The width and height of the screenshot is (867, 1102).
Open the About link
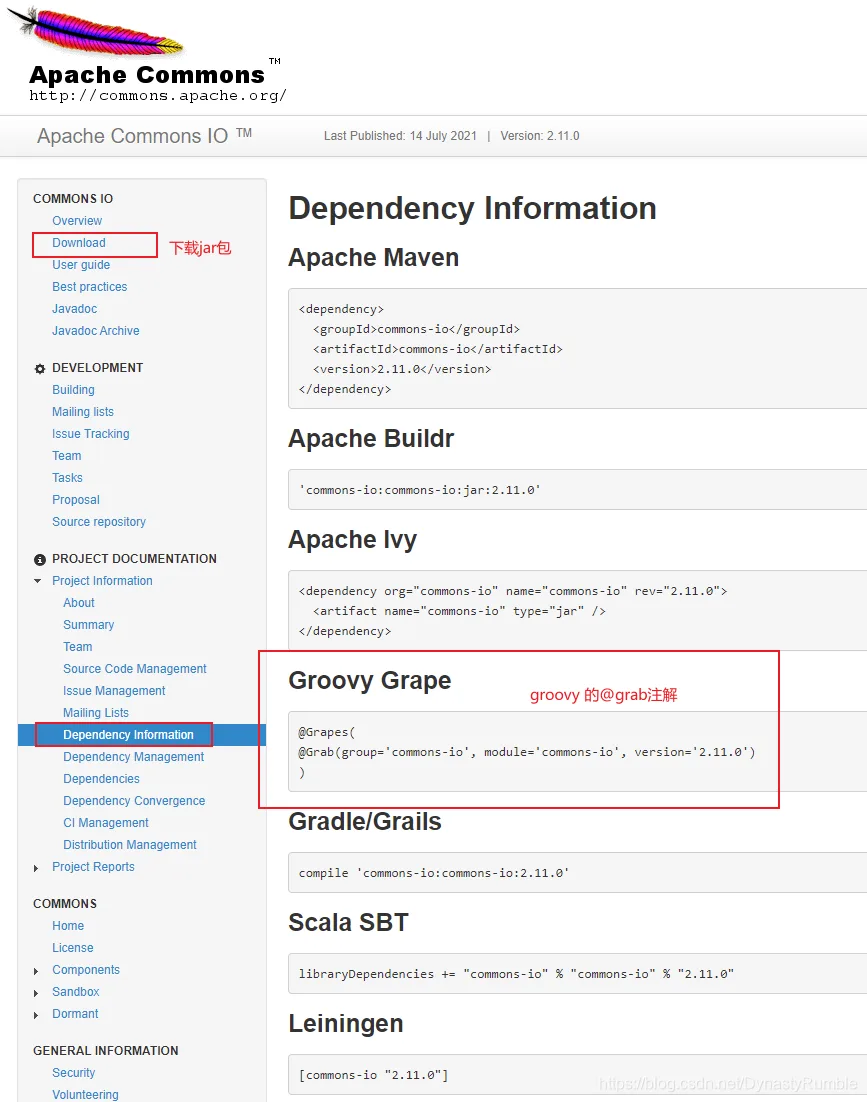(x=79, y=603)
